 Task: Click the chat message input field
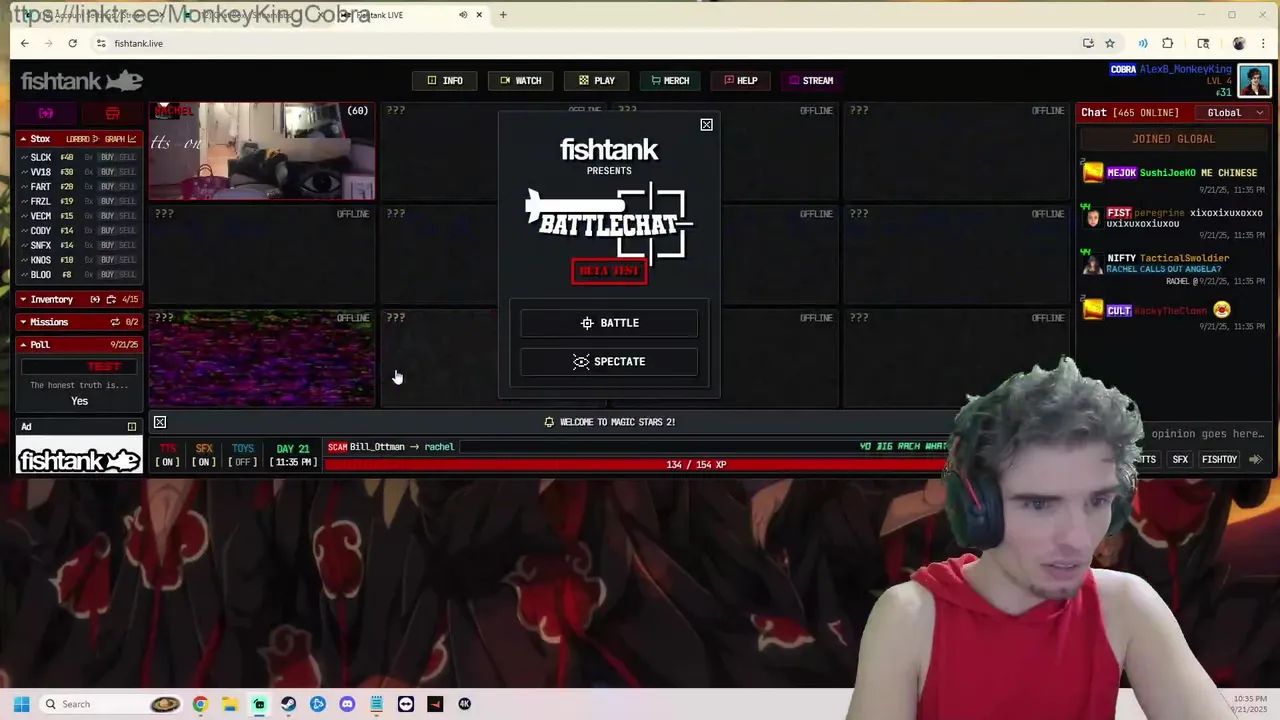point(1205,434)
